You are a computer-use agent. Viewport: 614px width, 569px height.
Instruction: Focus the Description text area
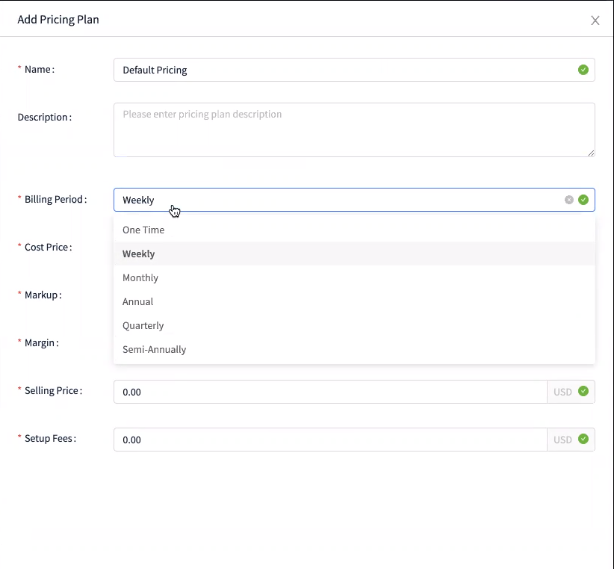click(350, 130)
